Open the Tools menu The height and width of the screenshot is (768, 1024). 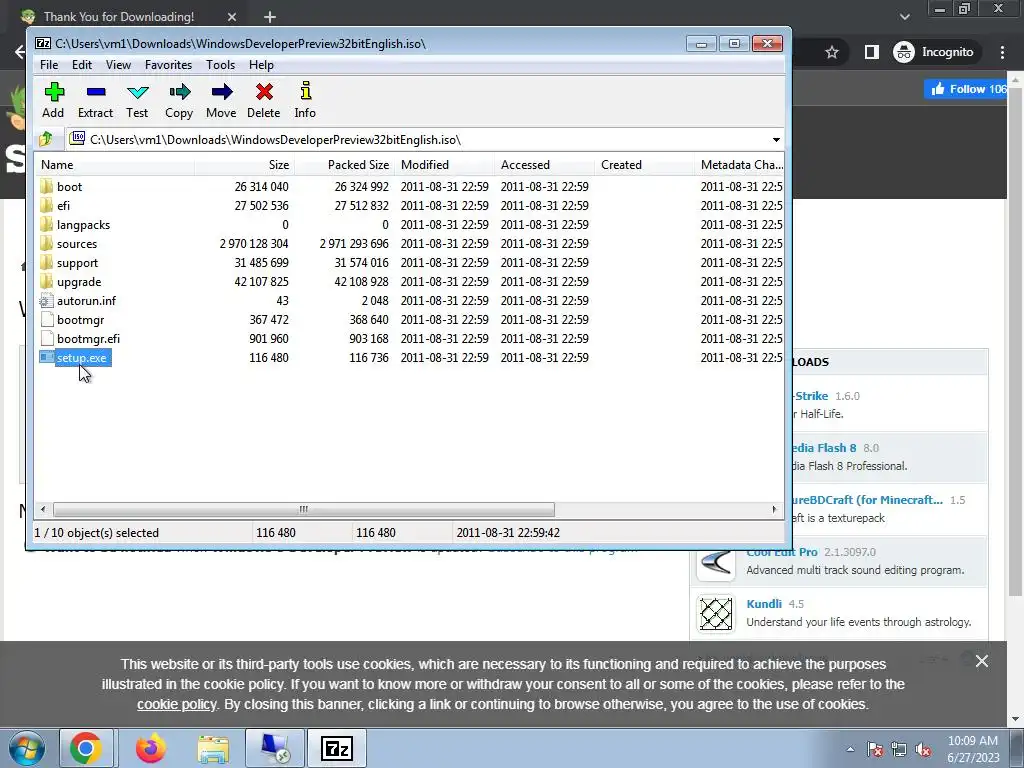tap(220, 65)
